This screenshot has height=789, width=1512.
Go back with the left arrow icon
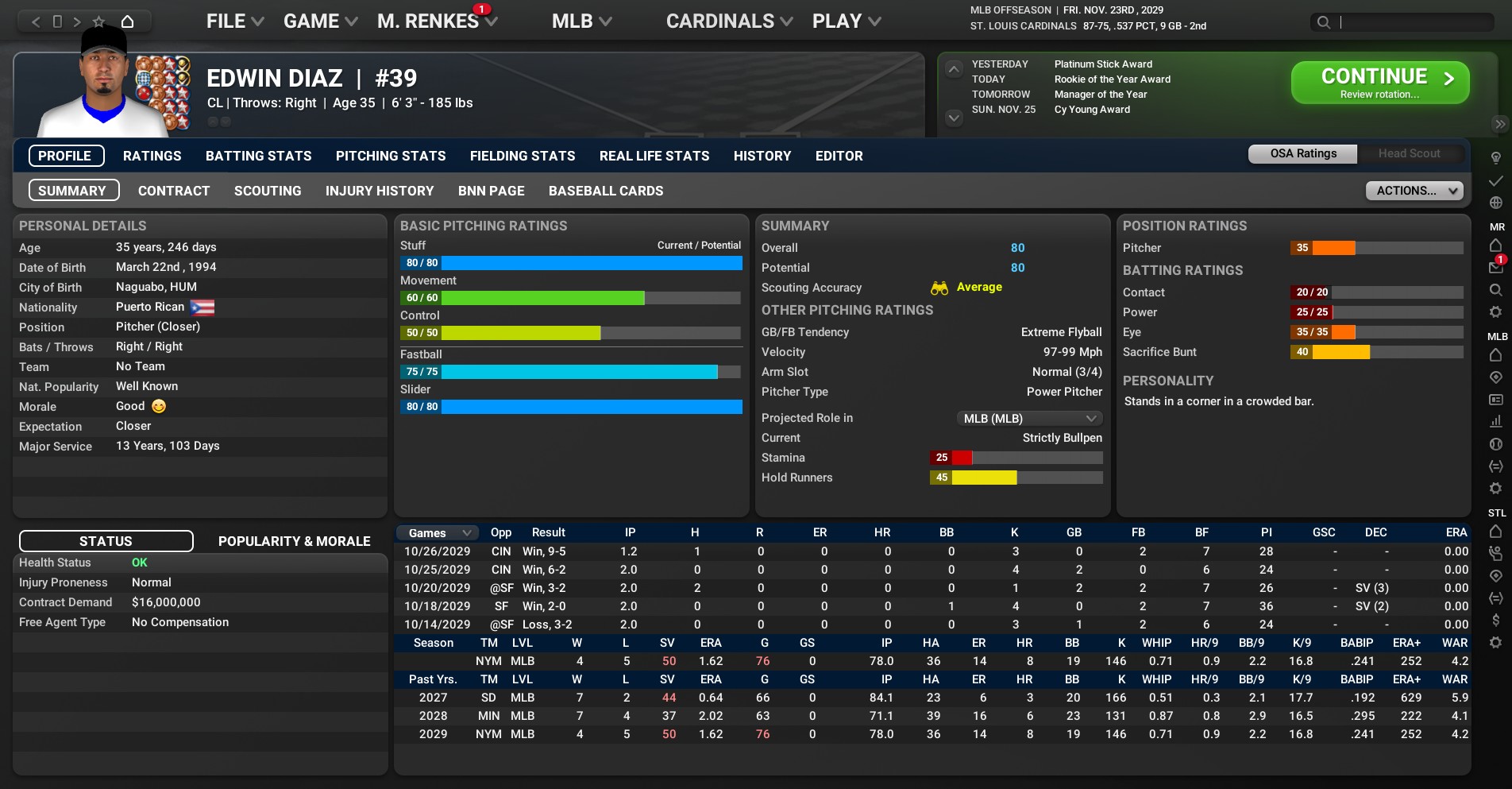[36, 21]
